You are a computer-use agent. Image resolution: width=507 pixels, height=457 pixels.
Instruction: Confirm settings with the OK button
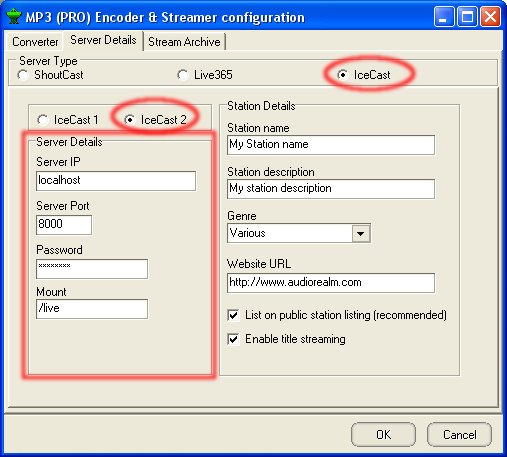pyautogui.click(x=383, y=435)
